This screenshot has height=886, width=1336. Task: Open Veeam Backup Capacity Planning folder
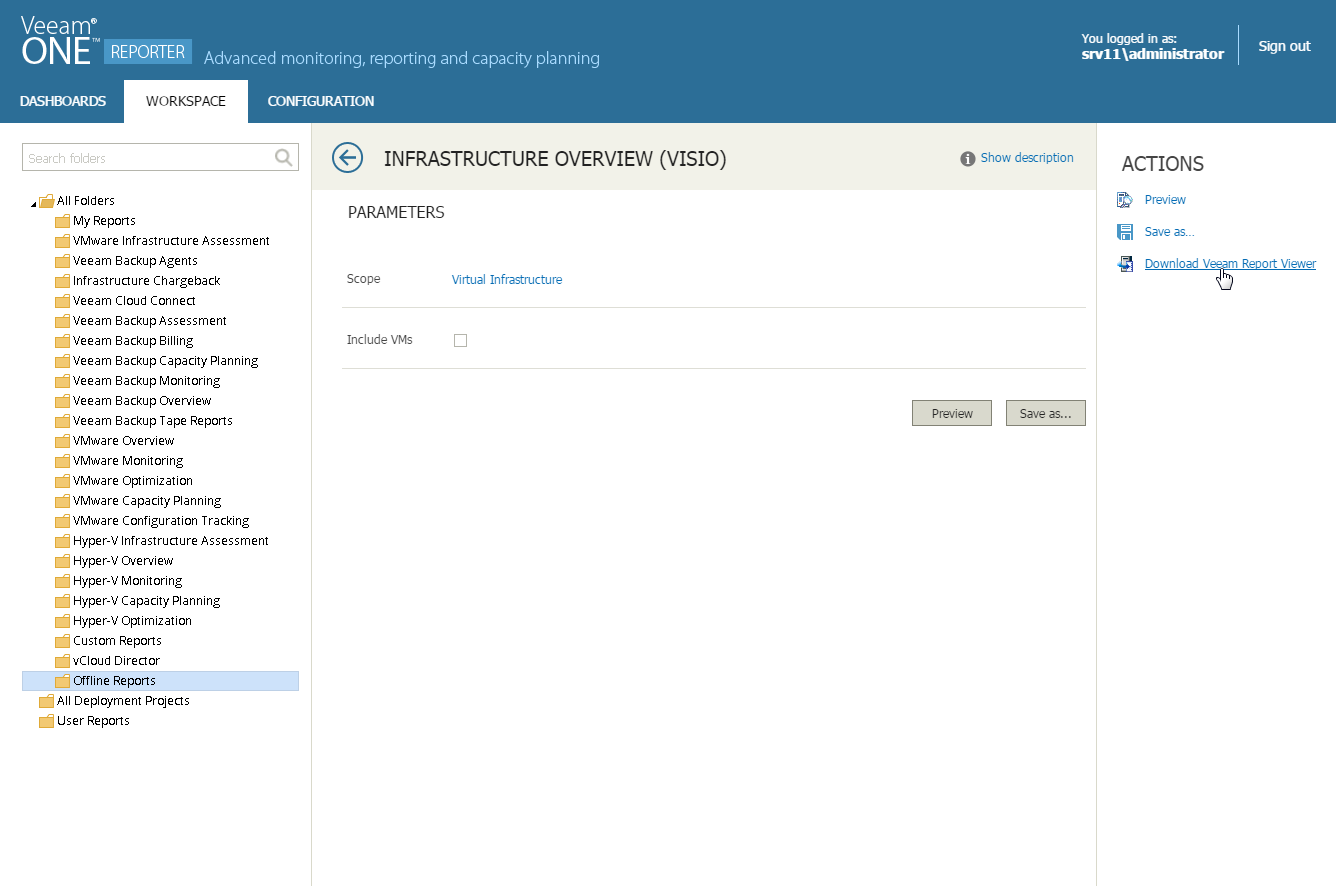165,361
